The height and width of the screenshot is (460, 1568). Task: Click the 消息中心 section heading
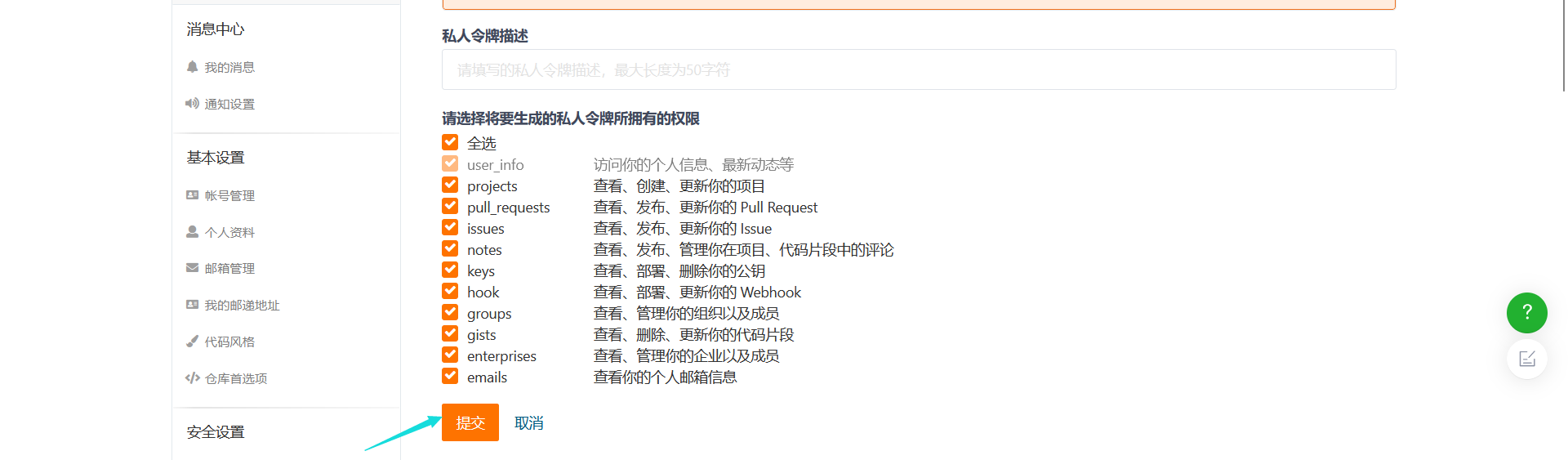tap(216, 29)
